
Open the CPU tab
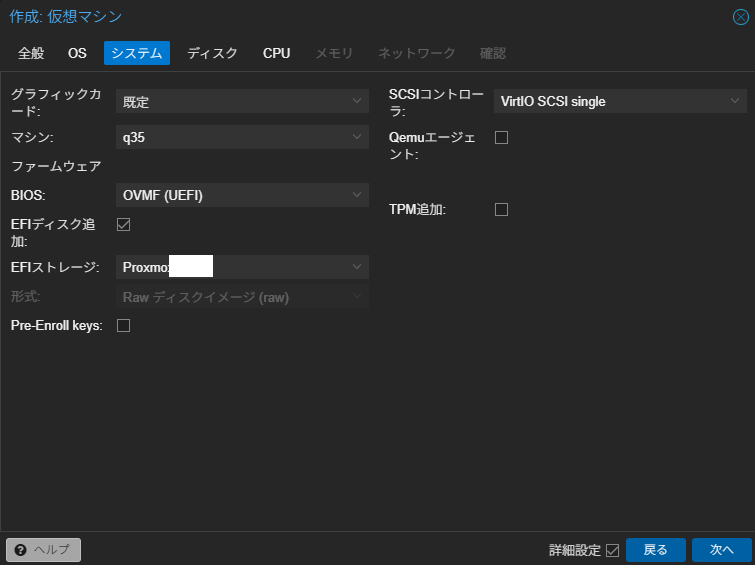point(276,53)
